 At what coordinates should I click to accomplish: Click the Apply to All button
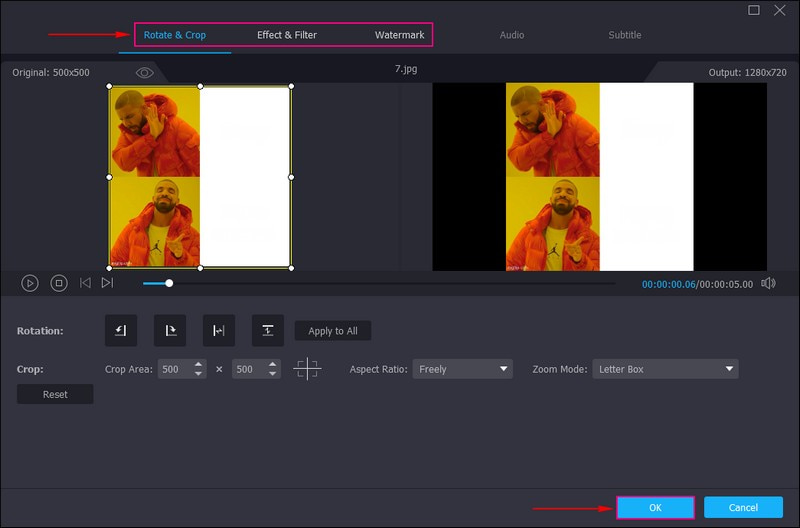[x=333, y=331]
